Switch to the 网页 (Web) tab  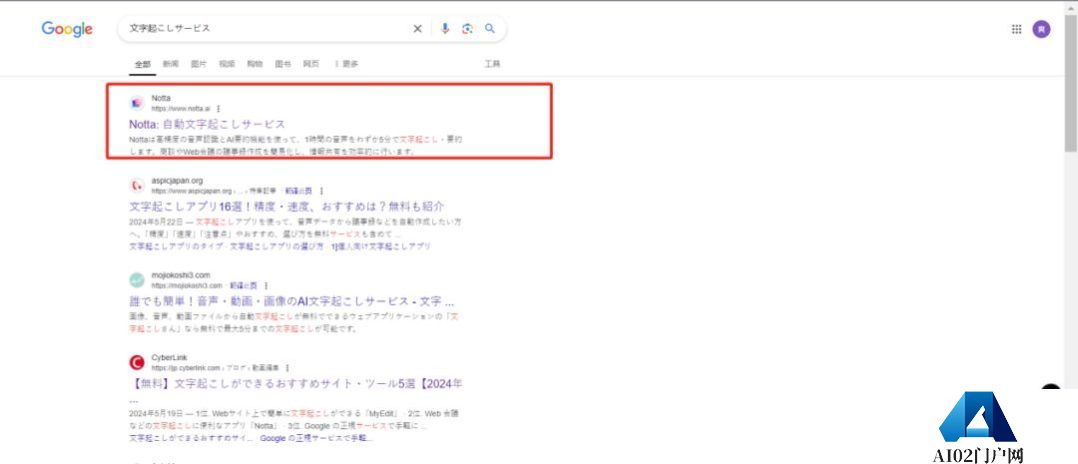pyautogui.click(x=311, y=64)
